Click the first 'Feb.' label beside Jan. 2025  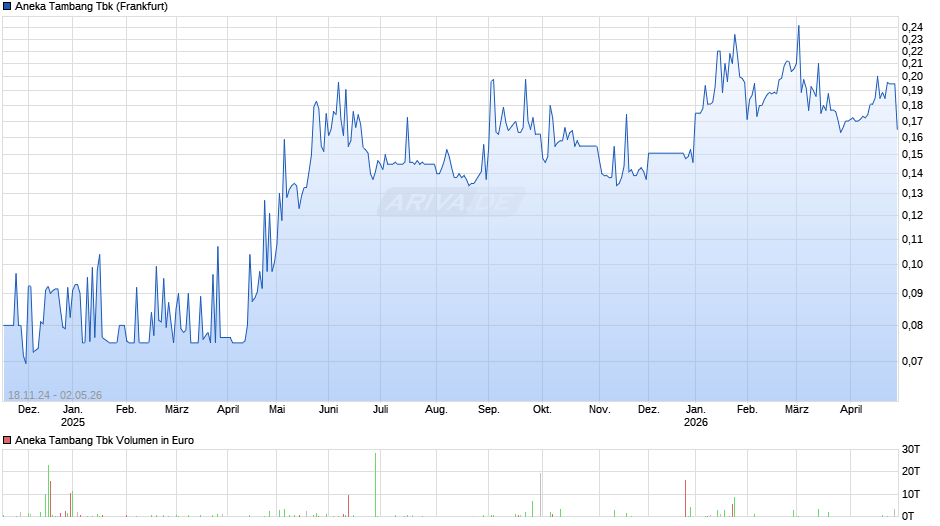126,410
